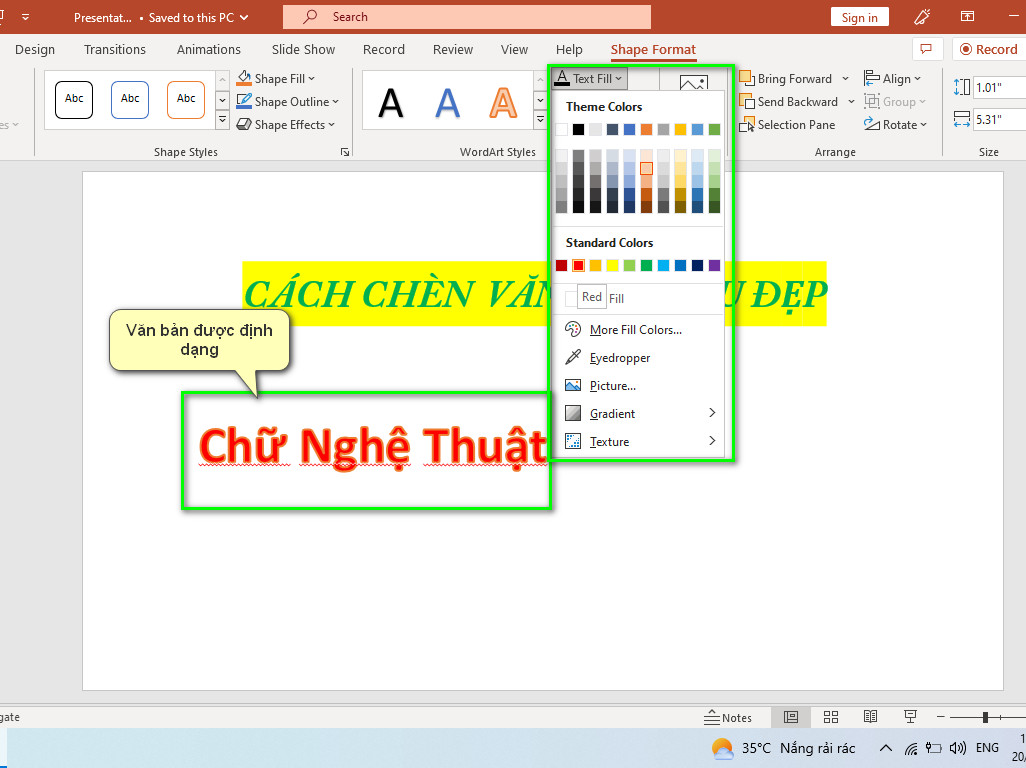The image size is (1026, 768).
Task: Open the comments speech bubble icon
Action: click(927, 49)
